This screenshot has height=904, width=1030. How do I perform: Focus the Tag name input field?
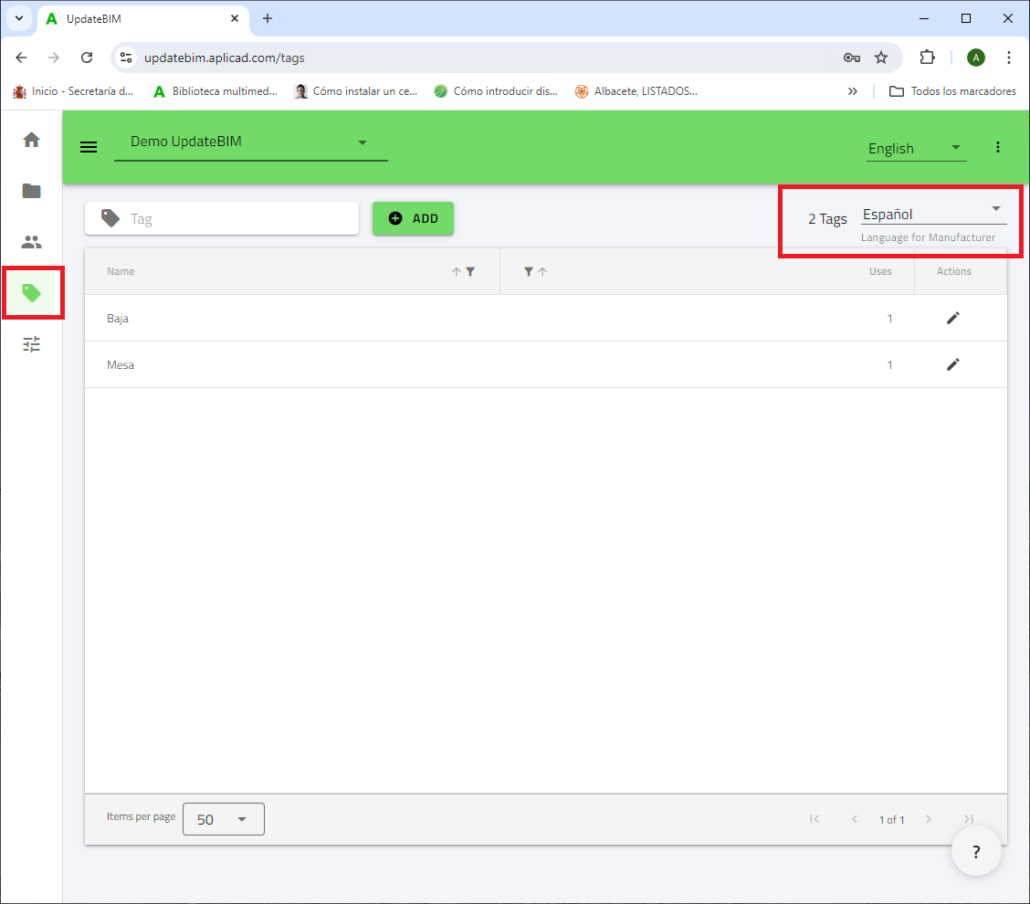(222, 219)
